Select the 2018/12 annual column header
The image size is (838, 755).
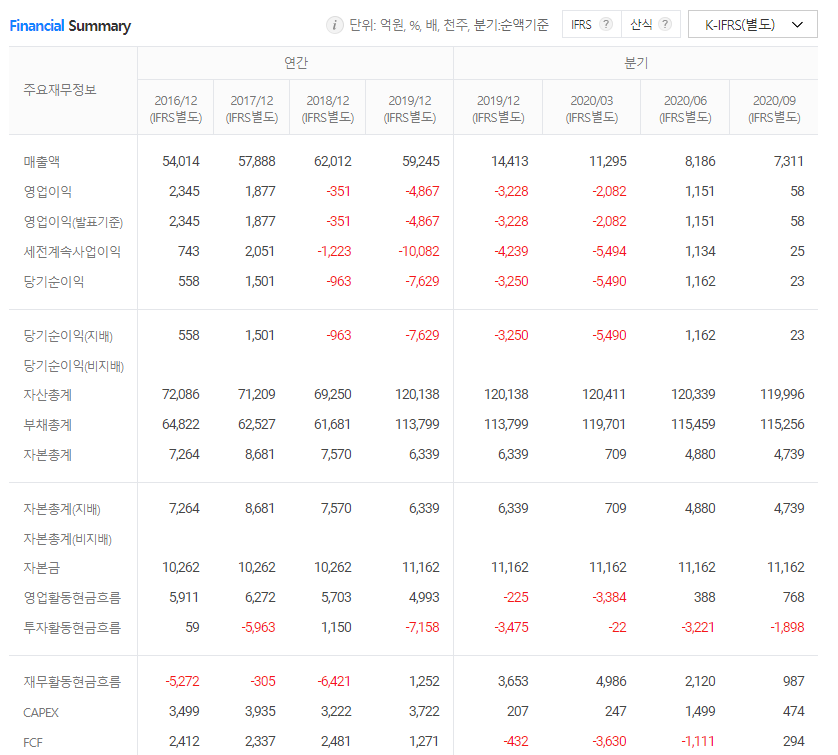(x=328, y=108)
